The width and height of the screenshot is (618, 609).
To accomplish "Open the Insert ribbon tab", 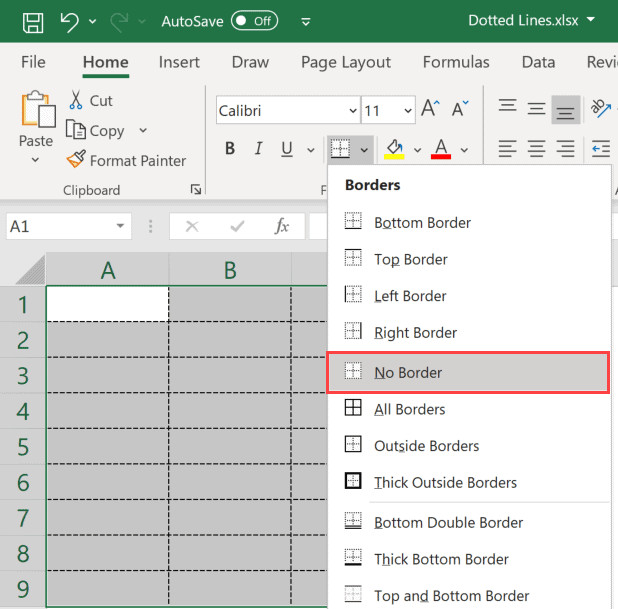I will click(x=179, y=62).
